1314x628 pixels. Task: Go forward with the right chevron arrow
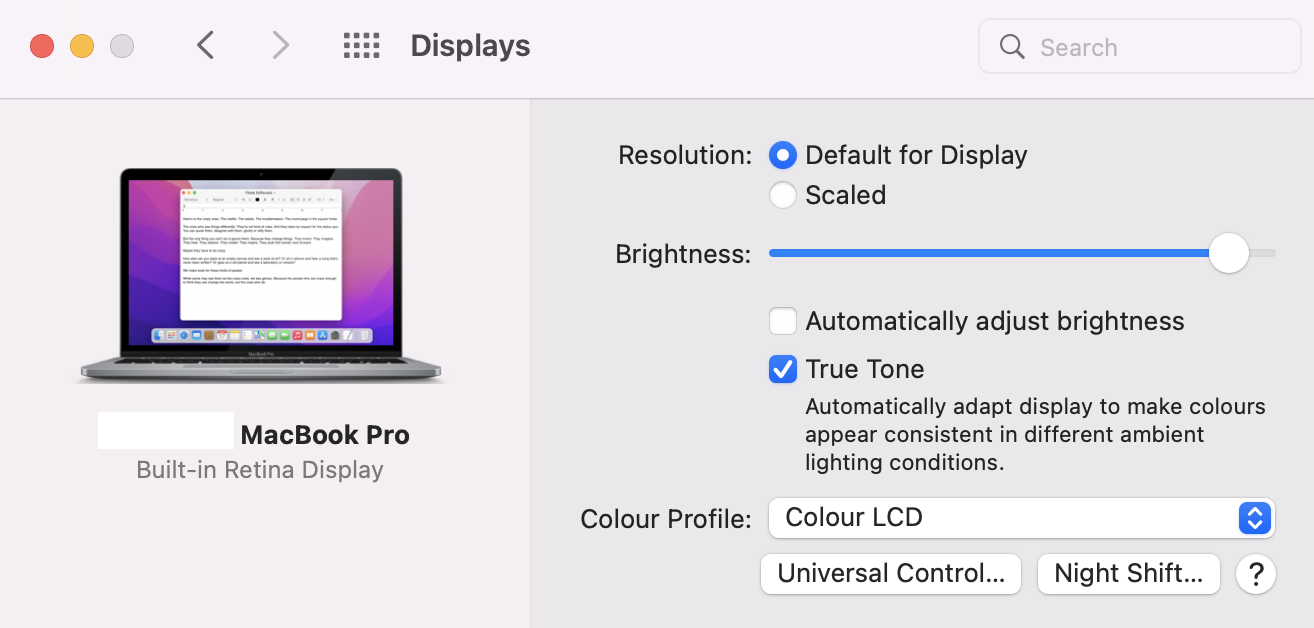pos(281,46)
